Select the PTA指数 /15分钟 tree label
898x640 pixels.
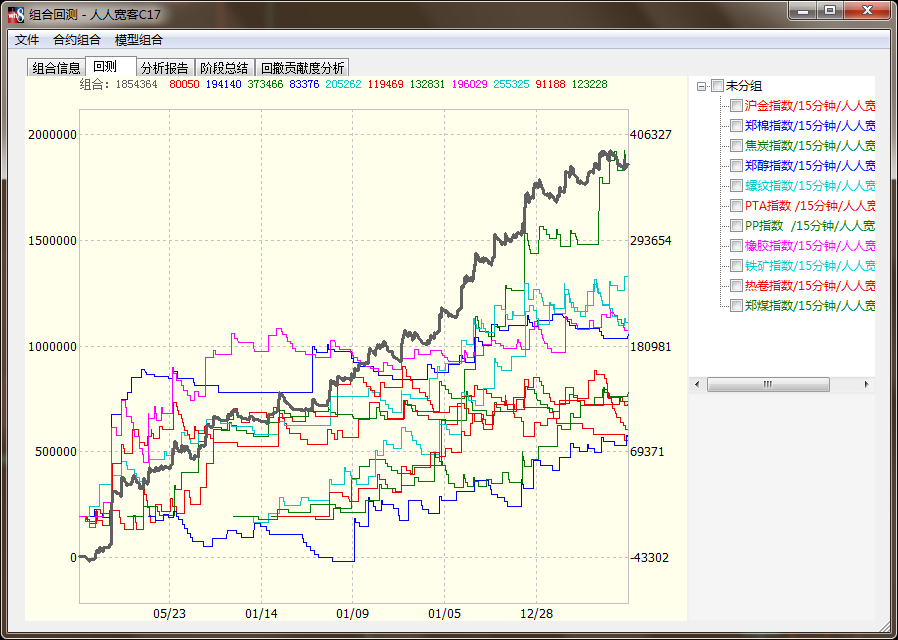click(810, 206)
